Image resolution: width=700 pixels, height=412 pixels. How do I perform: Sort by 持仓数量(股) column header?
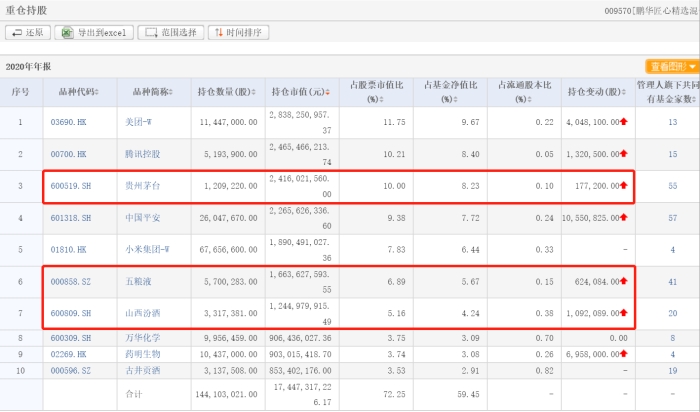pos(227,92)
